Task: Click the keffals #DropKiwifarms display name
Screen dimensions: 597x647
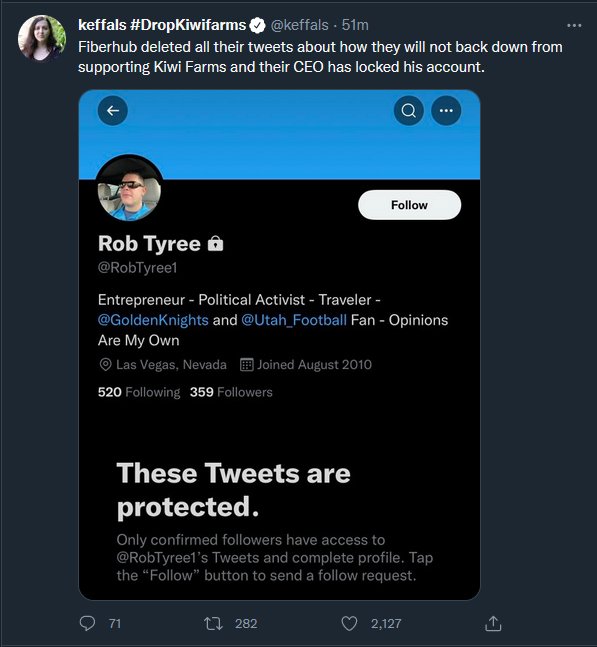Action: (162, 25)
